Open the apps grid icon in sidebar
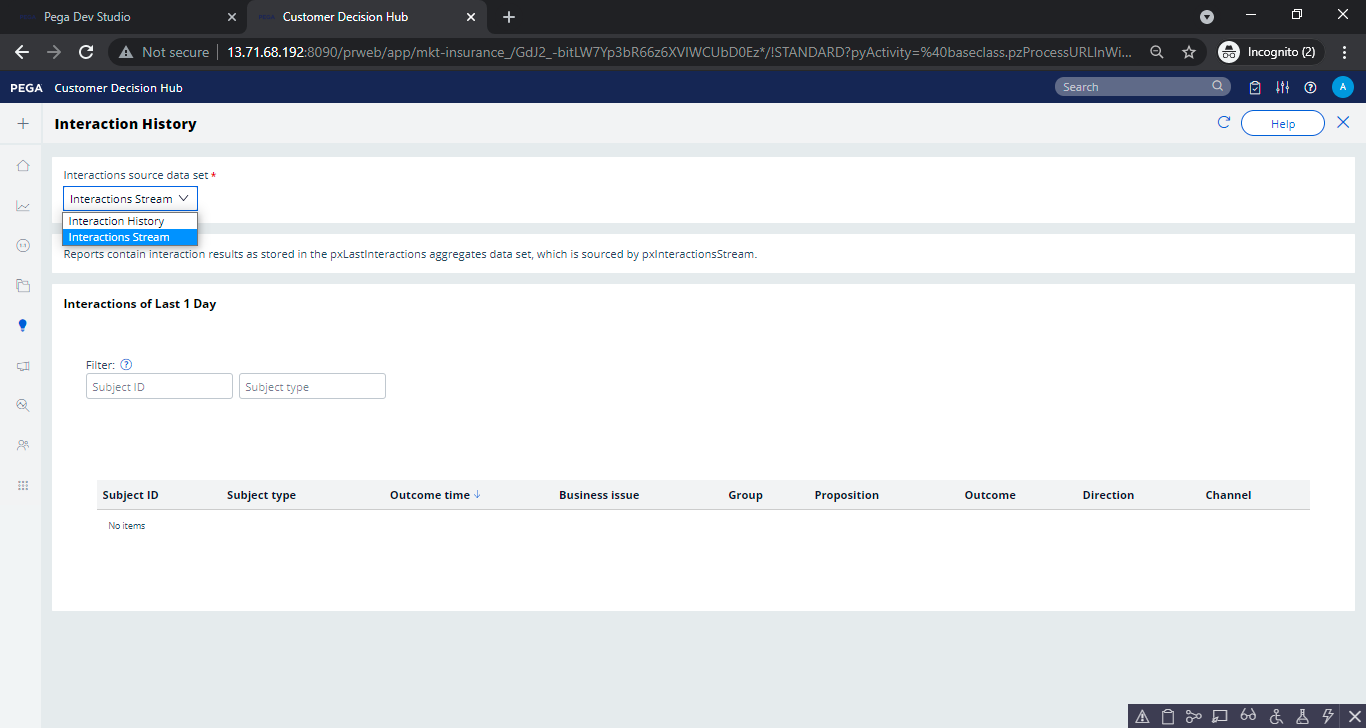 click(22, 485)
